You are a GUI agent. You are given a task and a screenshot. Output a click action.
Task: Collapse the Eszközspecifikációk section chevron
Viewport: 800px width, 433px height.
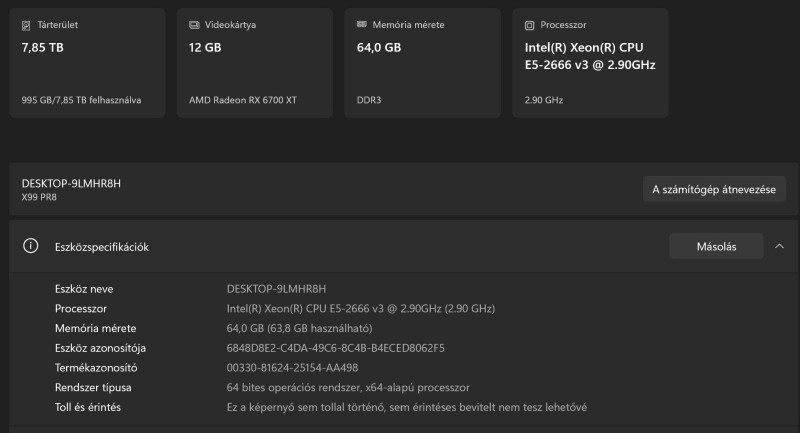coord(779,246)
